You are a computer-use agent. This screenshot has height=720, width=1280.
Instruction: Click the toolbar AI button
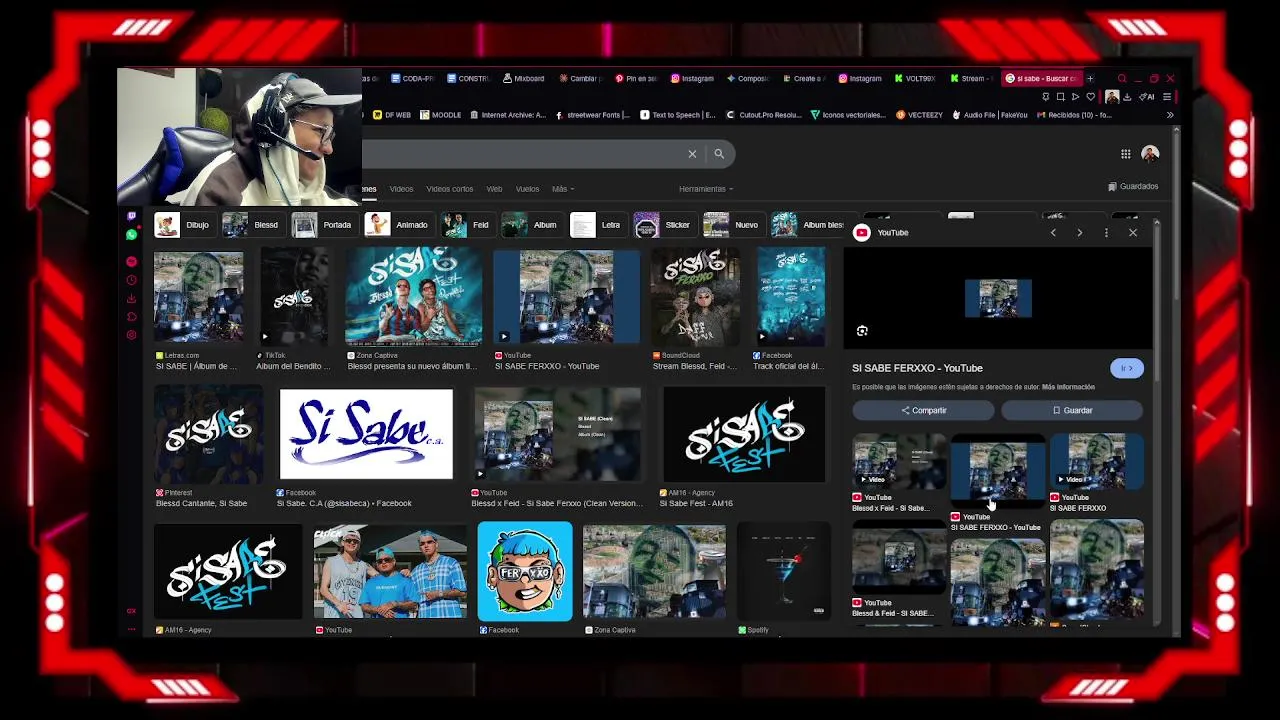(1147, 97)
